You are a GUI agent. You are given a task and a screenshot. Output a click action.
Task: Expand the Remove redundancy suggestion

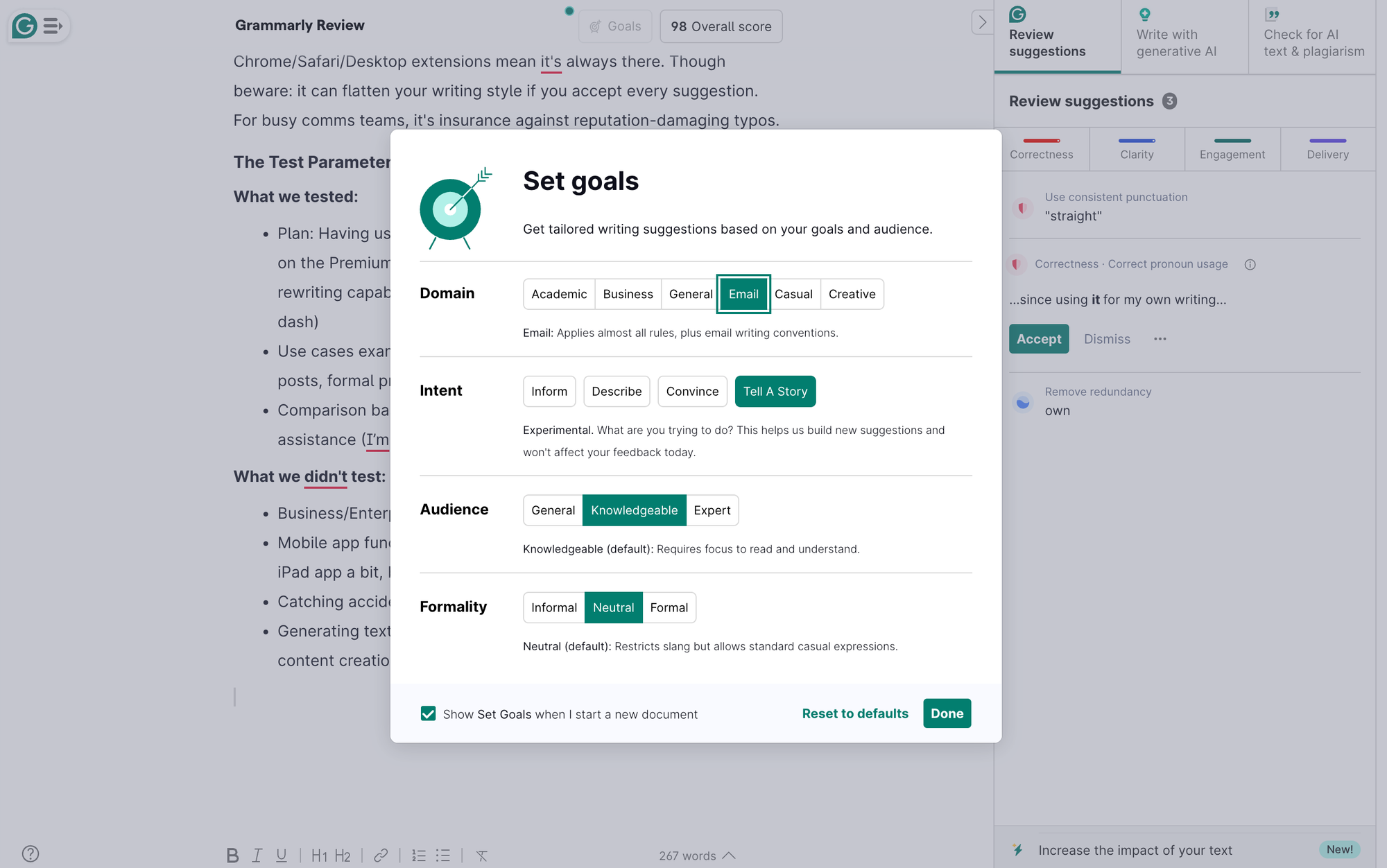pyautogui.click(x=1184, y=401)
